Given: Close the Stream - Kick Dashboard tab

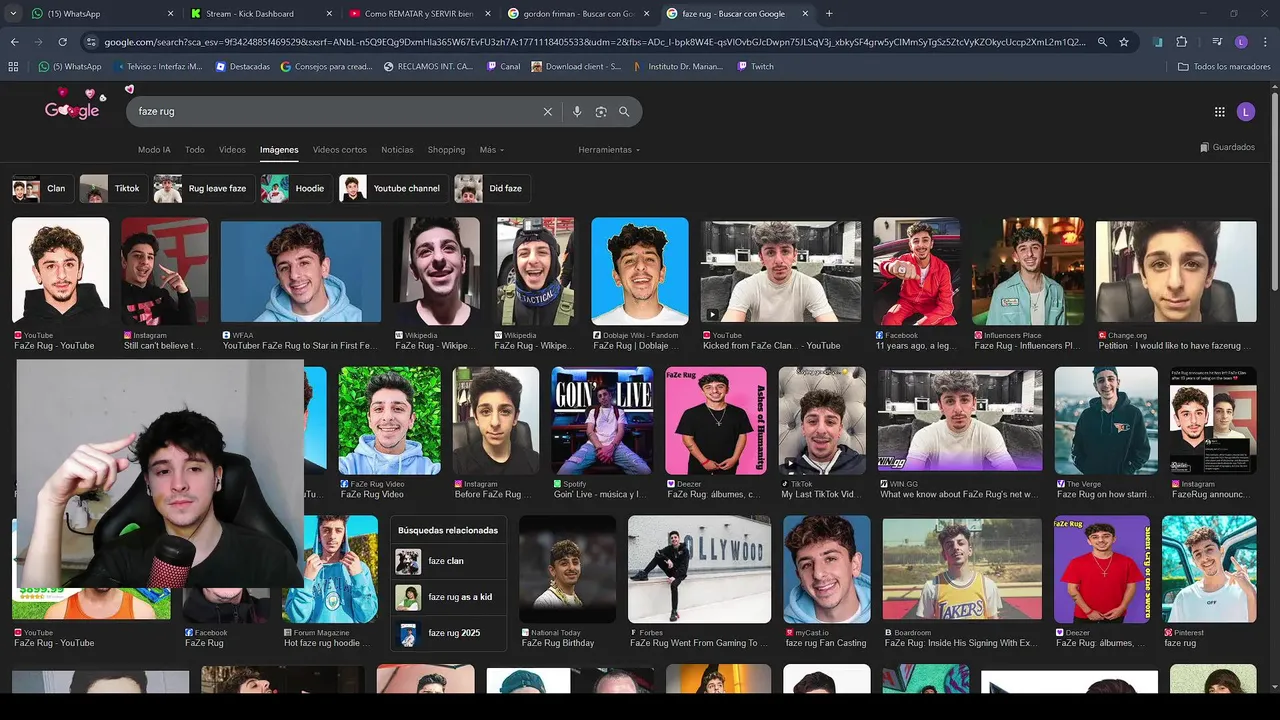Looking at the screenshot, I should point(329,14).
